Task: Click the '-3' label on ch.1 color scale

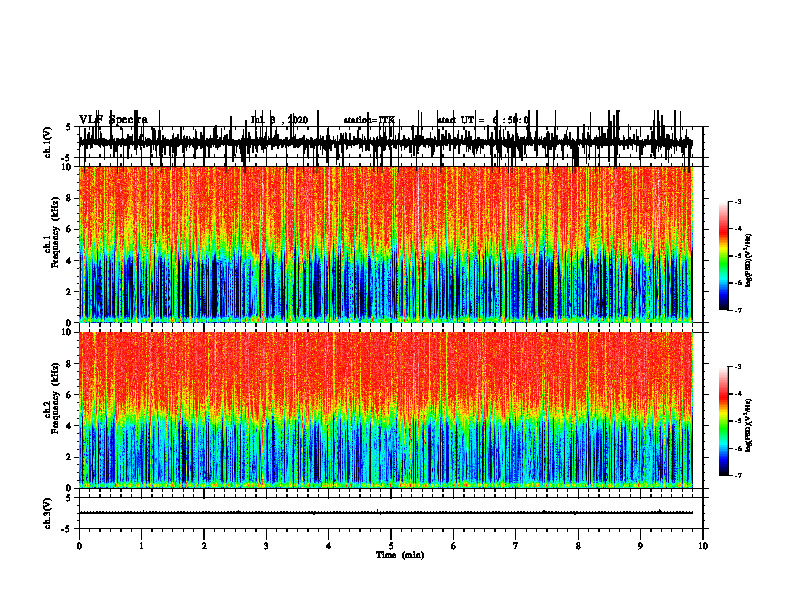Action: pos(737,201)
